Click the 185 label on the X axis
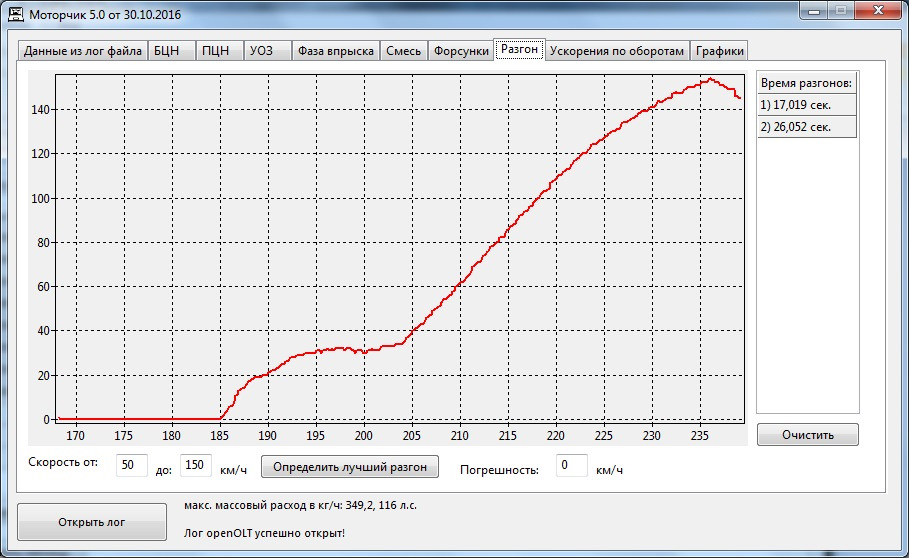Viewport: 909px width, 558px height. (x=219, y=436)
